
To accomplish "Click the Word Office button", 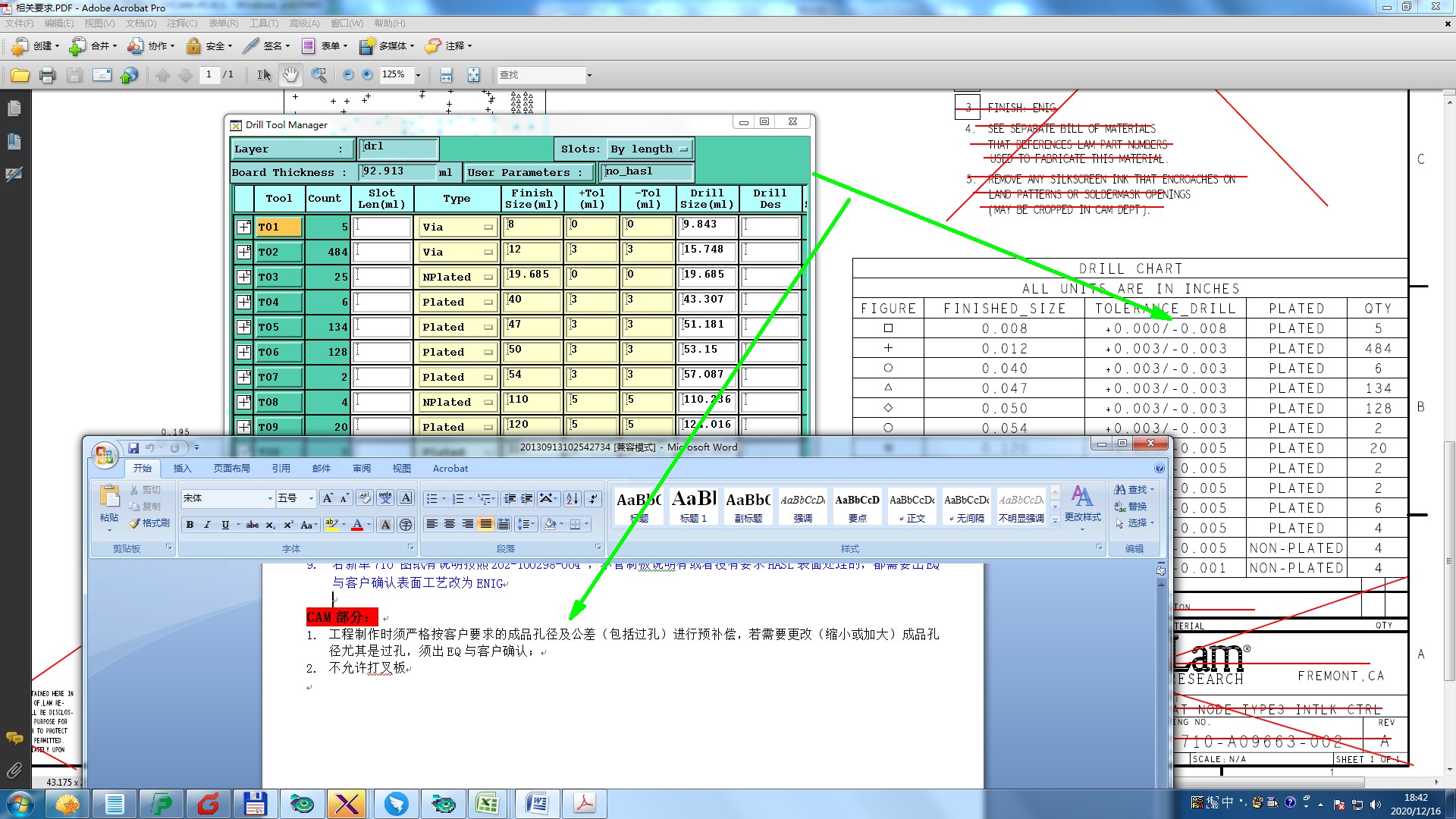I will 105,455.
